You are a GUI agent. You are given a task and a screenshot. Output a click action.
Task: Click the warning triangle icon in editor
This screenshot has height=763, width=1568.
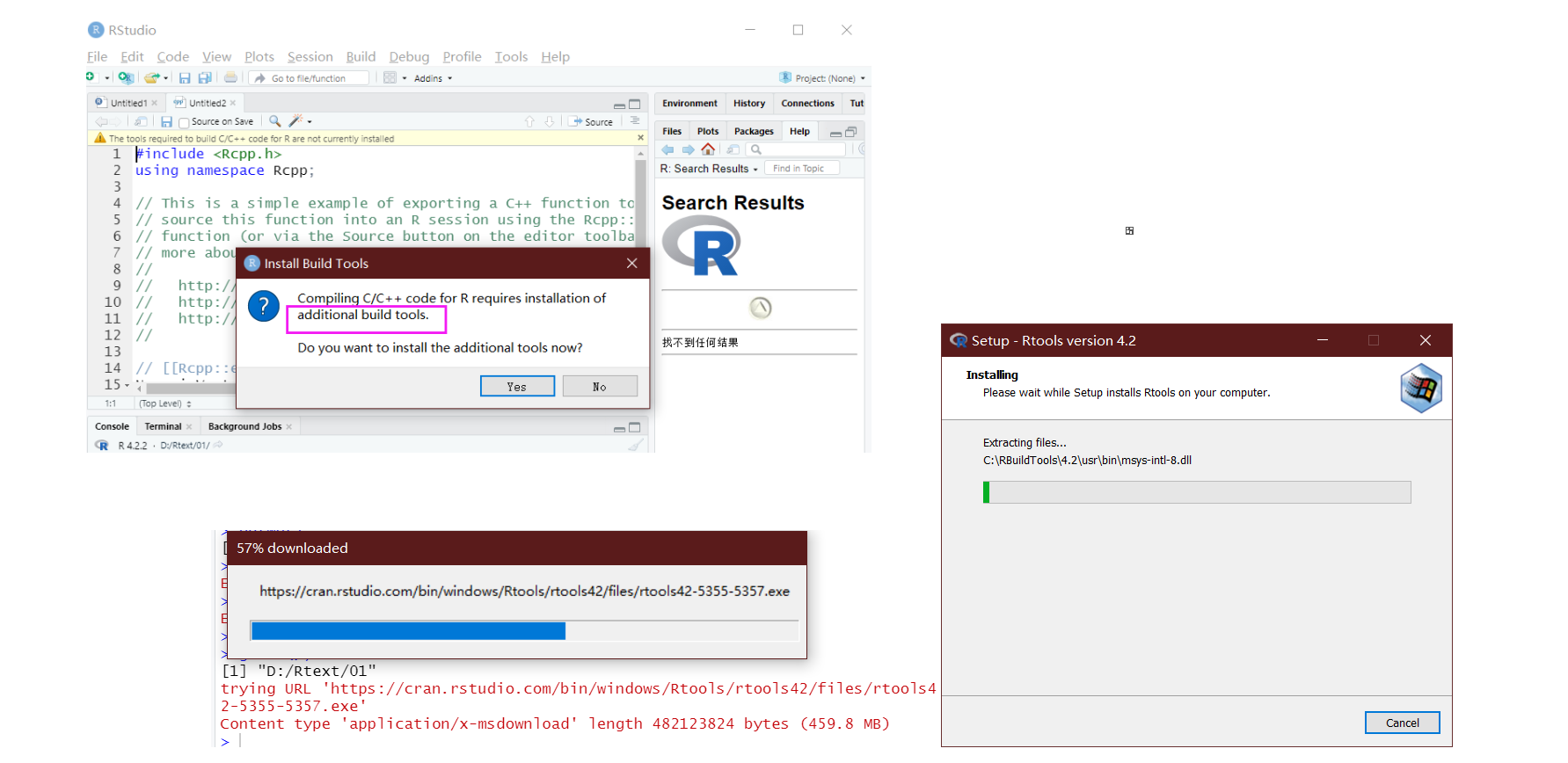(x=100, y=138)
